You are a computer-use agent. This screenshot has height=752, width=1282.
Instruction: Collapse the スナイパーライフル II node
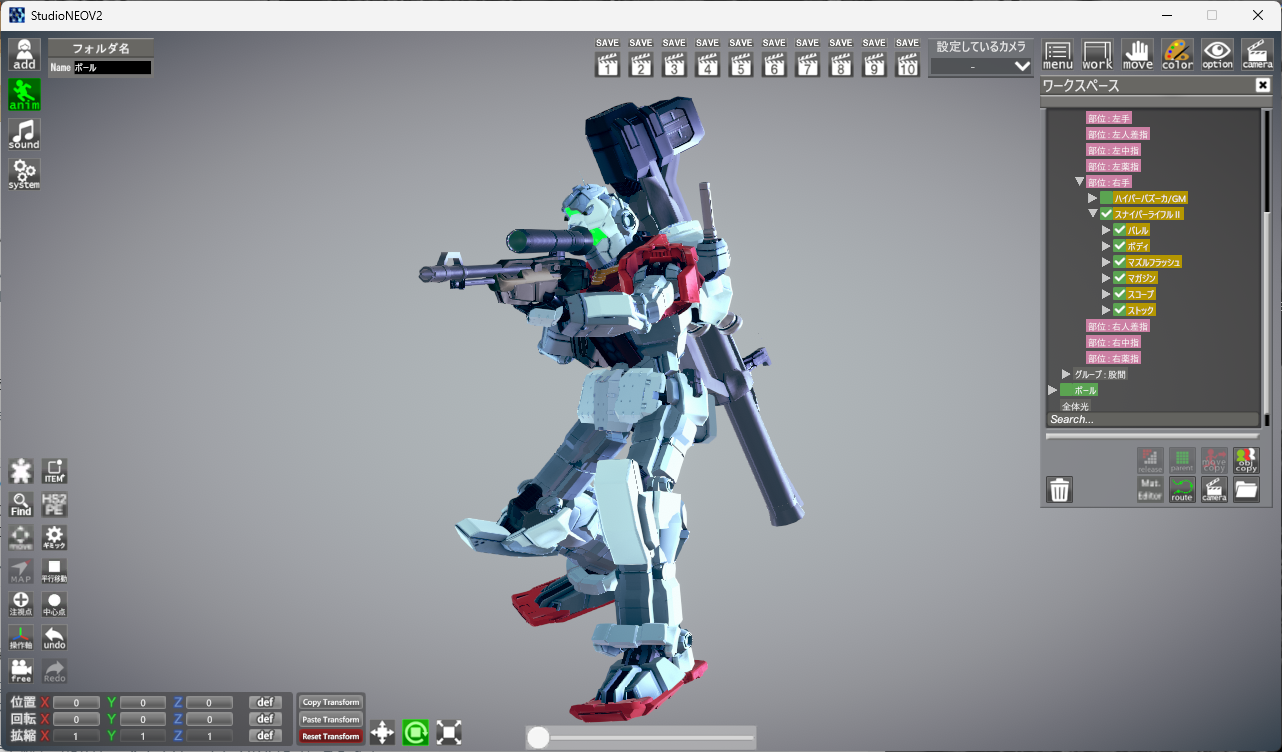1093,214
